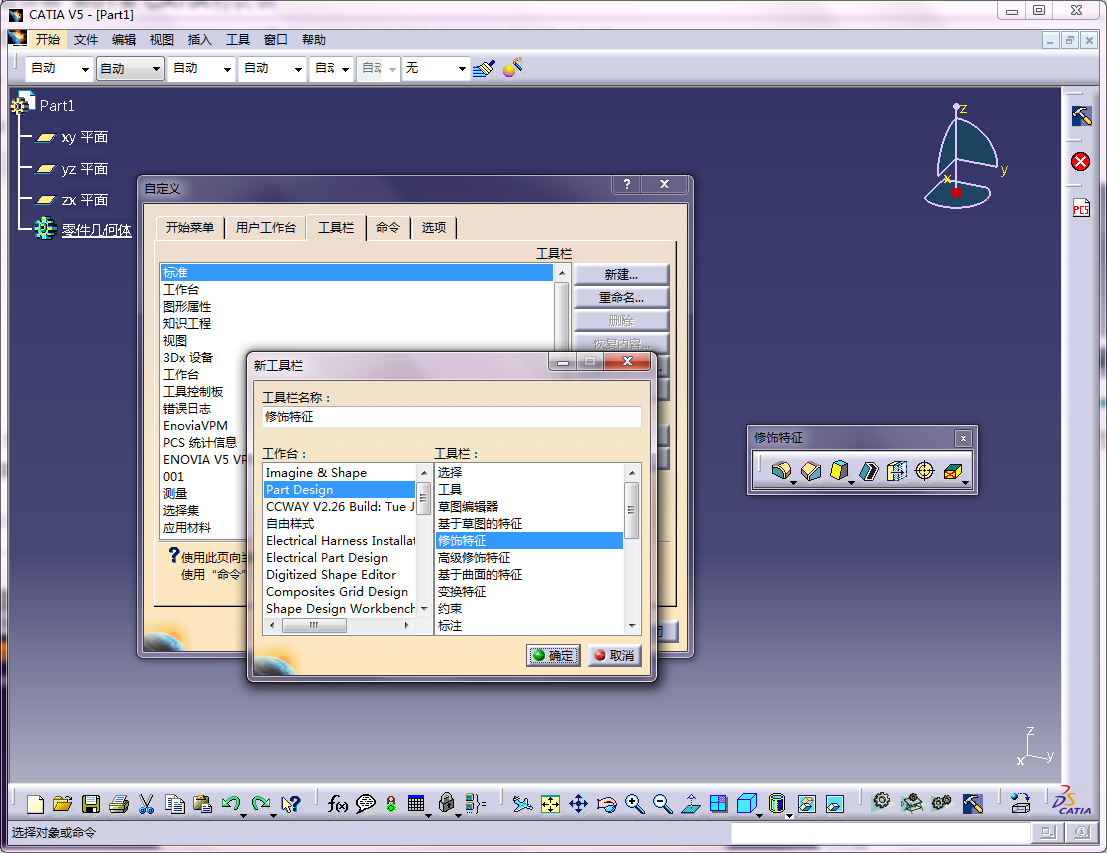
Task: Click the horizontal scrollbar under 工作台 list
Action: coord(340,626)
